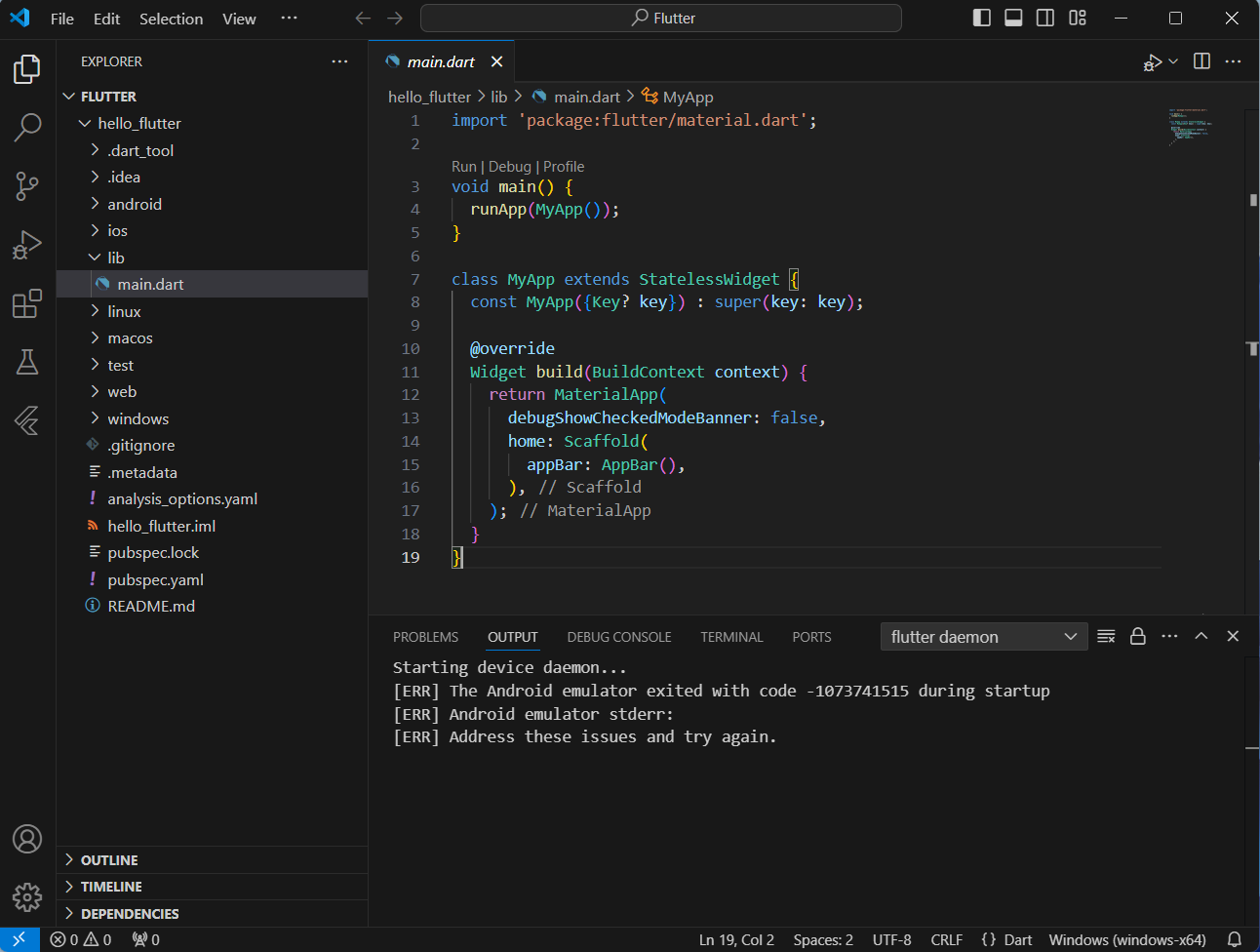1260x952 pixels.
Task: Expand the android folder
Action: pos(213,204)
